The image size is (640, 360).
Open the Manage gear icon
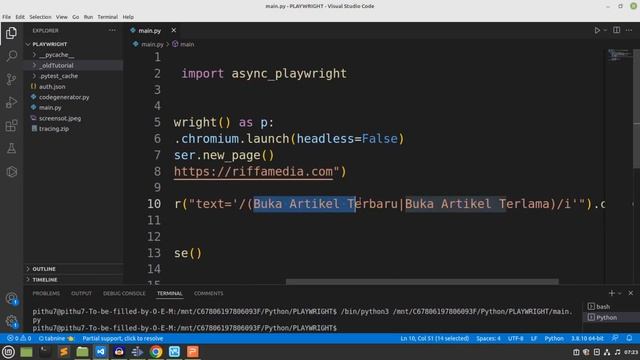11,321
